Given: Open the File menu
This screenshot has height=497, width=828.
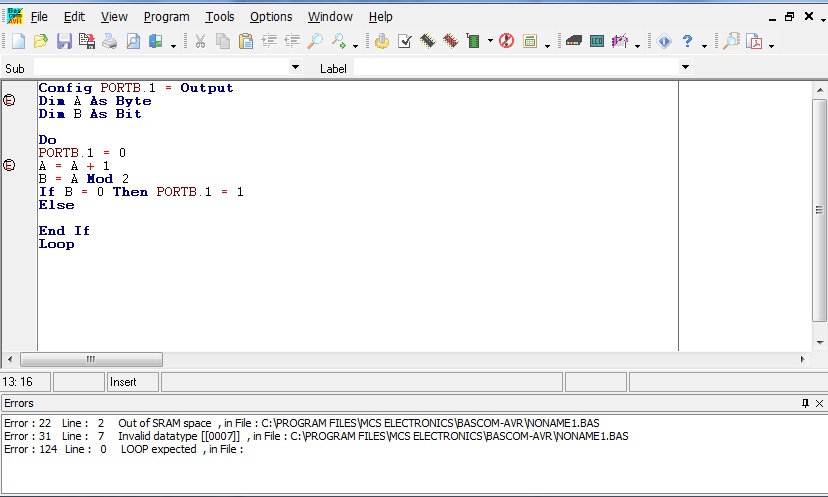Looking at the screenshot, I should click(39, 17).
